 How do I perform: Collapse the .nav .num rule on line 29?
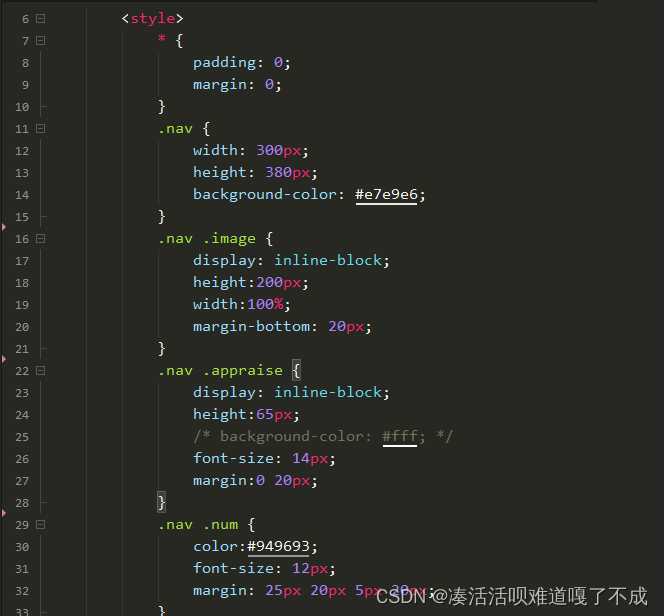pos(41,525)
